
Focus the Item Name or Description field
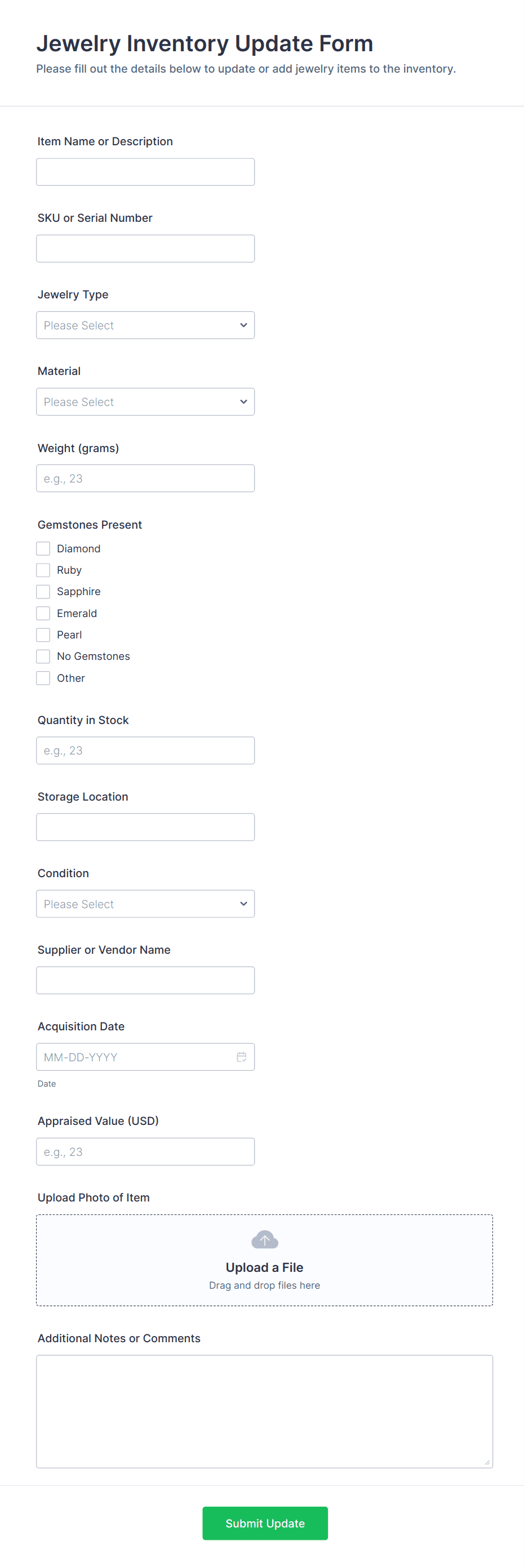(x=145, y=172)
